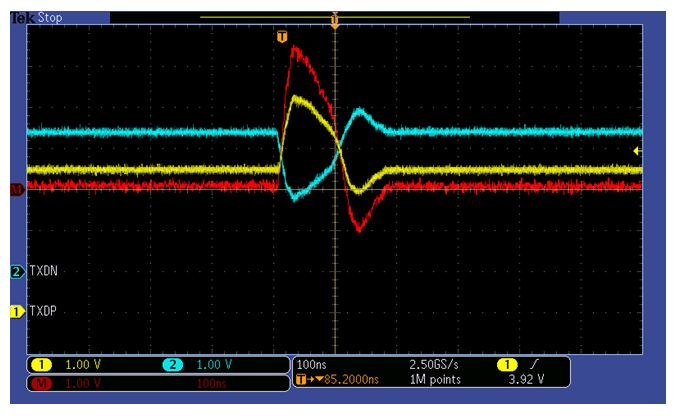This screenshot has height=416, width=676.
Task: Click the Stop acquisition status text
Action: [x=50, y=18]
